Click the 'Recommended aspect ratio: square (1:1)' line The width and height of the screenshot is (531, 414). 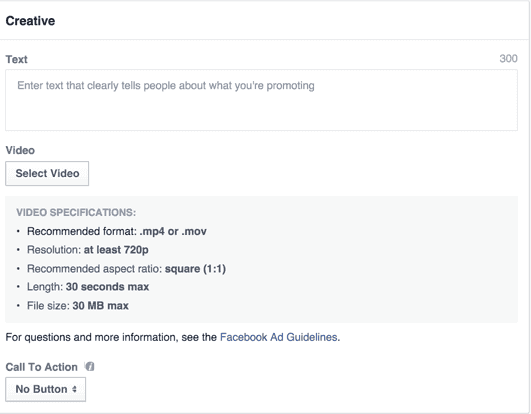pos(126,269)
